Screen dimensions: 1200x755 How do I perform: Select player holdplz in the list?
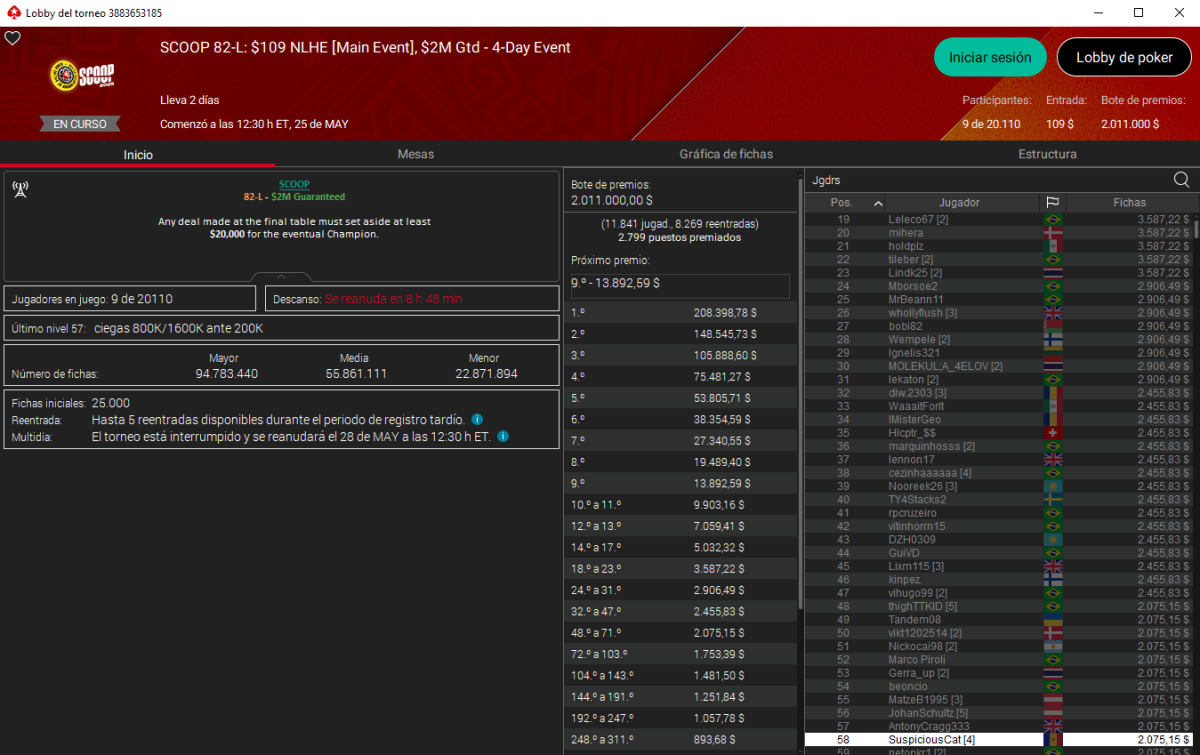click(x=998, y=246)
